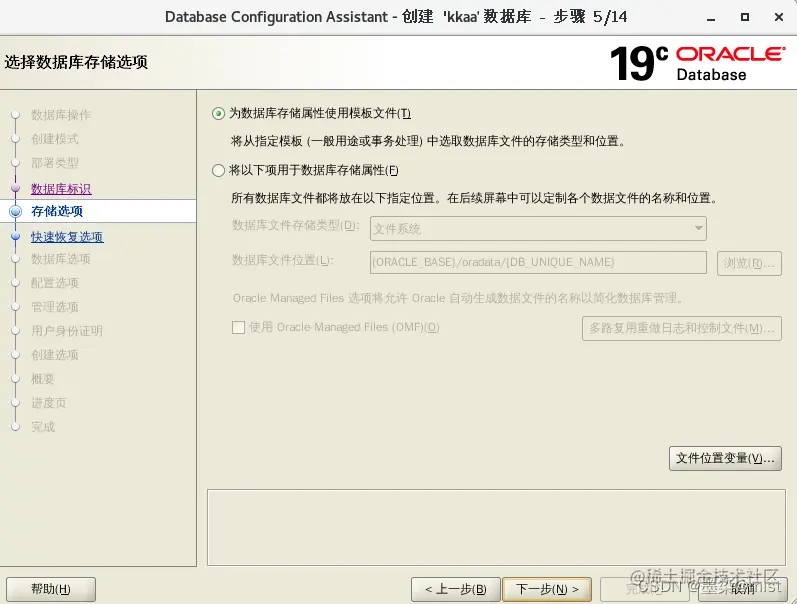The width and height of the screenshot is (797, 604).
Task: Go back with 上一步 button
Action: tap(456, 589)
